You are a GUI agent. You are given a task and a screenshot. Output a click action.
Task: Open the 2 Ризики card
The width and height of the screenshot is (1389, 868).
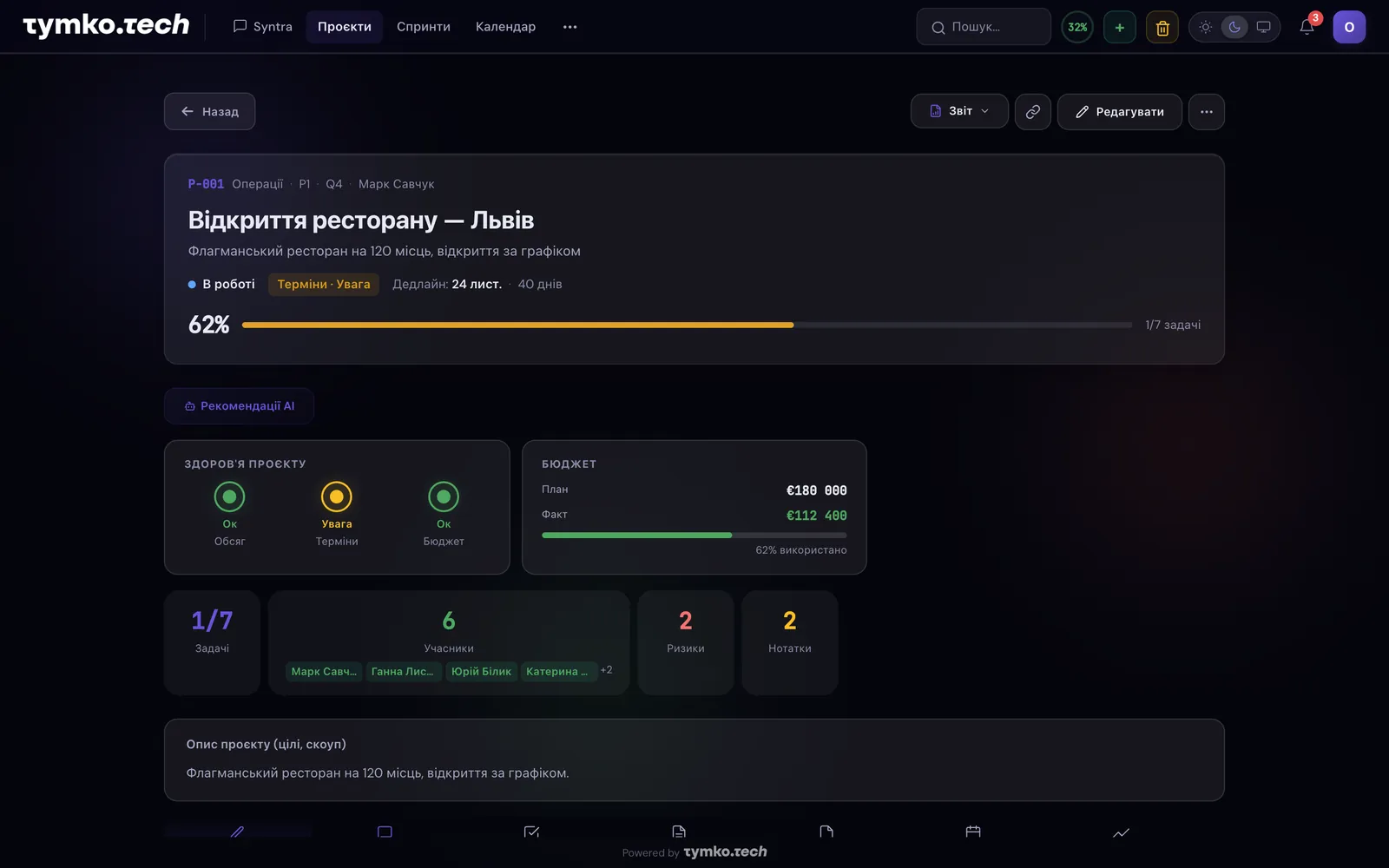(x=686, y=642)
